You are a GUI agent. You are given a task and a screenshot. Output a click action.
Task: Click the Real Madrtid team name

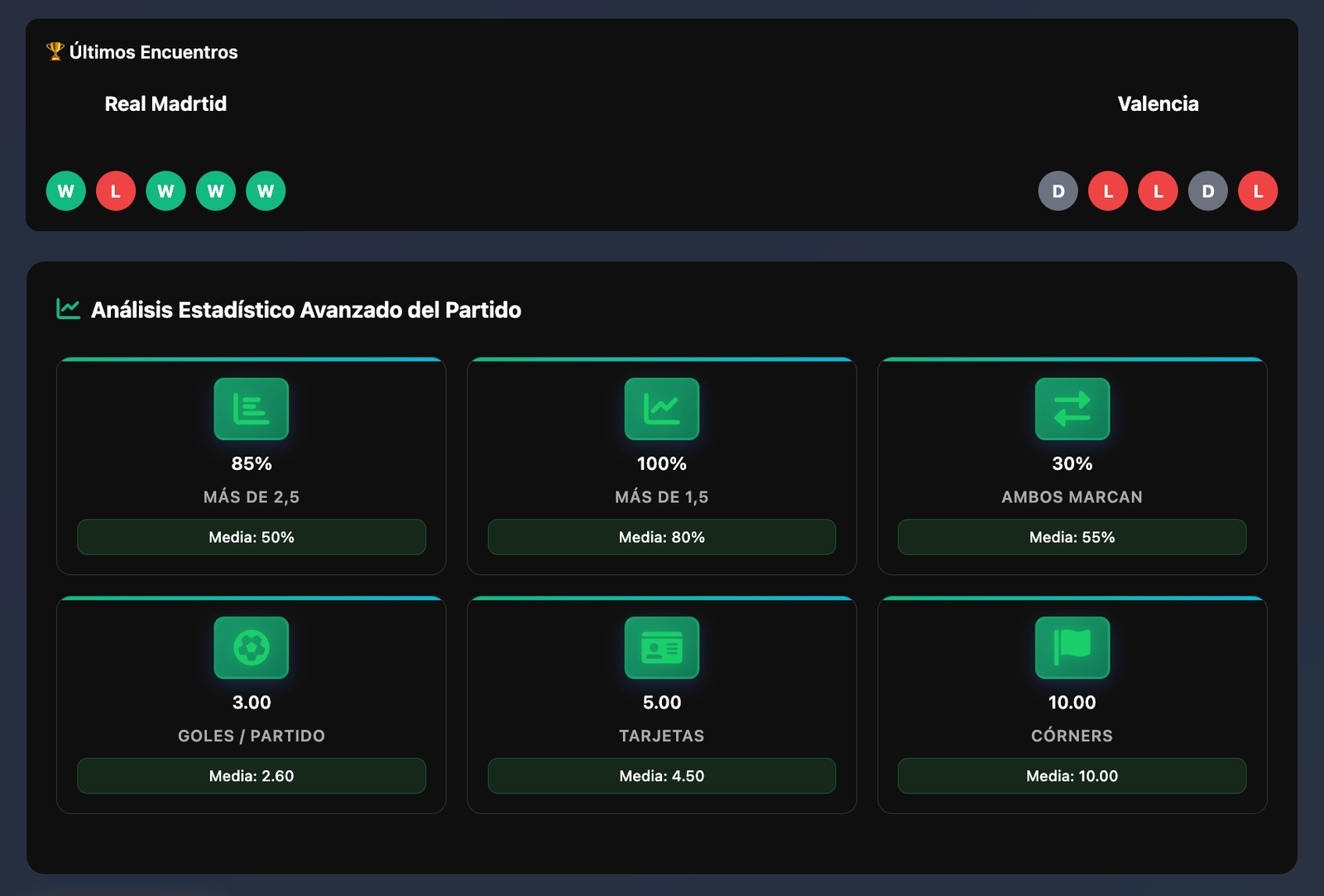pos(165,103)
